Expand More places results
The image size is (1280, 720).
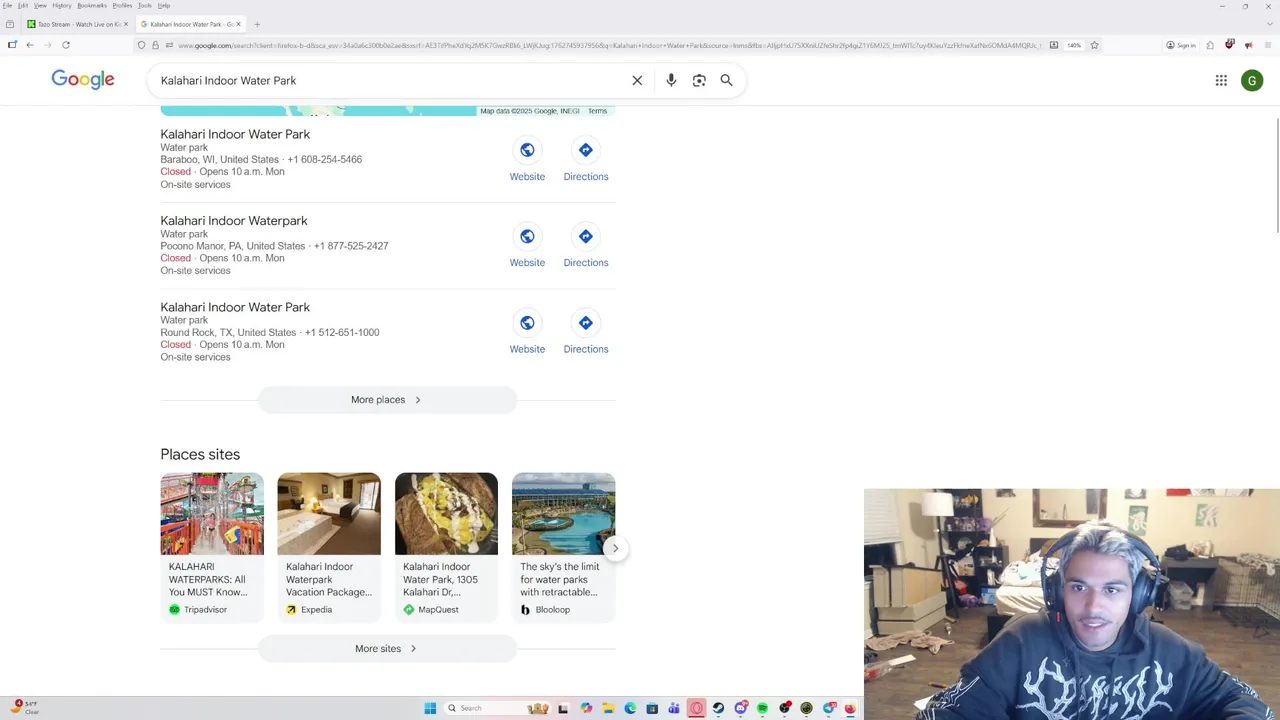coord(387,400)
